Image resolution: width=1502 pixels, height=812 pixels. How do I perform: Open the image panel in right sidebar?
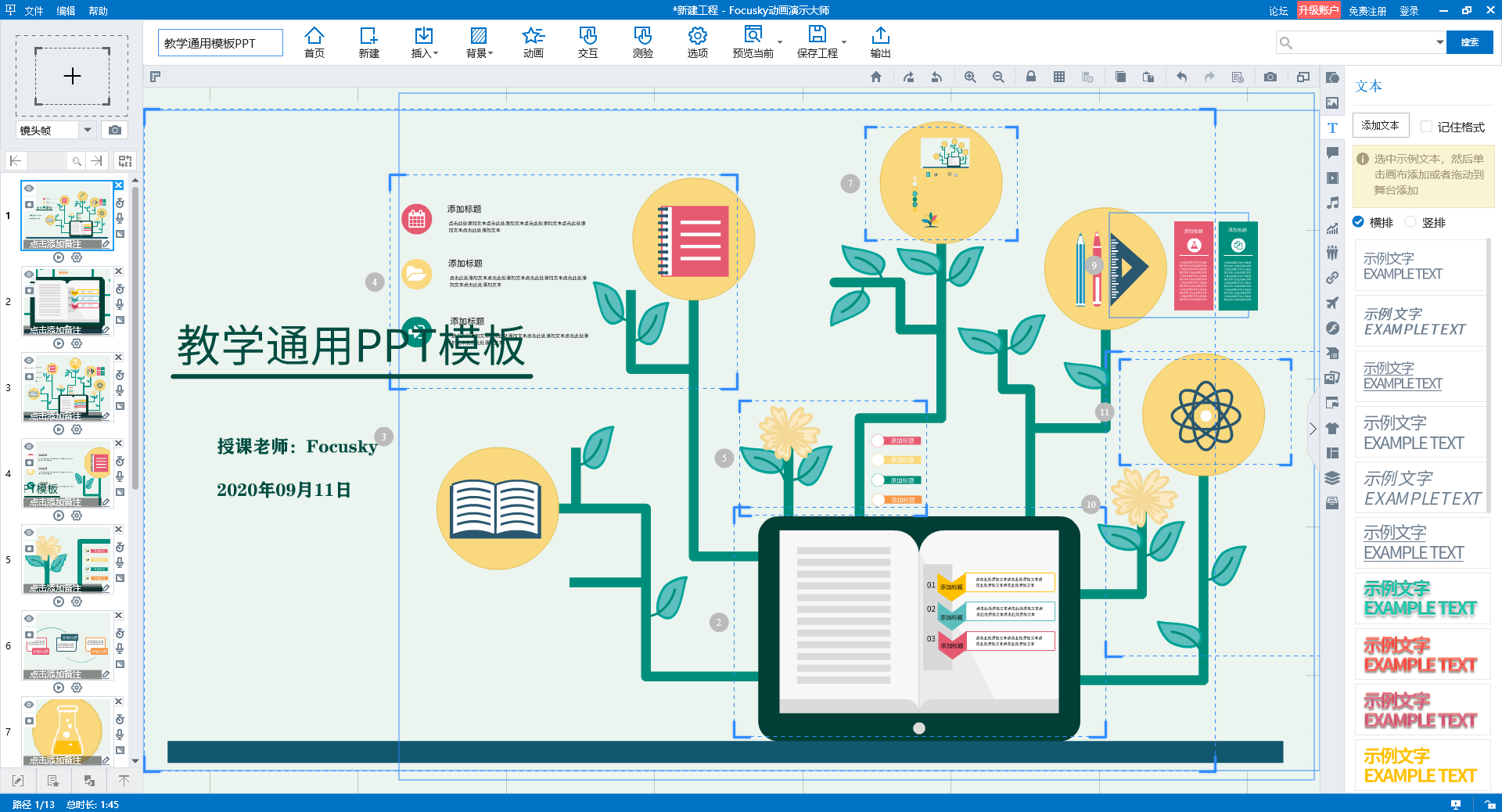1332,102
